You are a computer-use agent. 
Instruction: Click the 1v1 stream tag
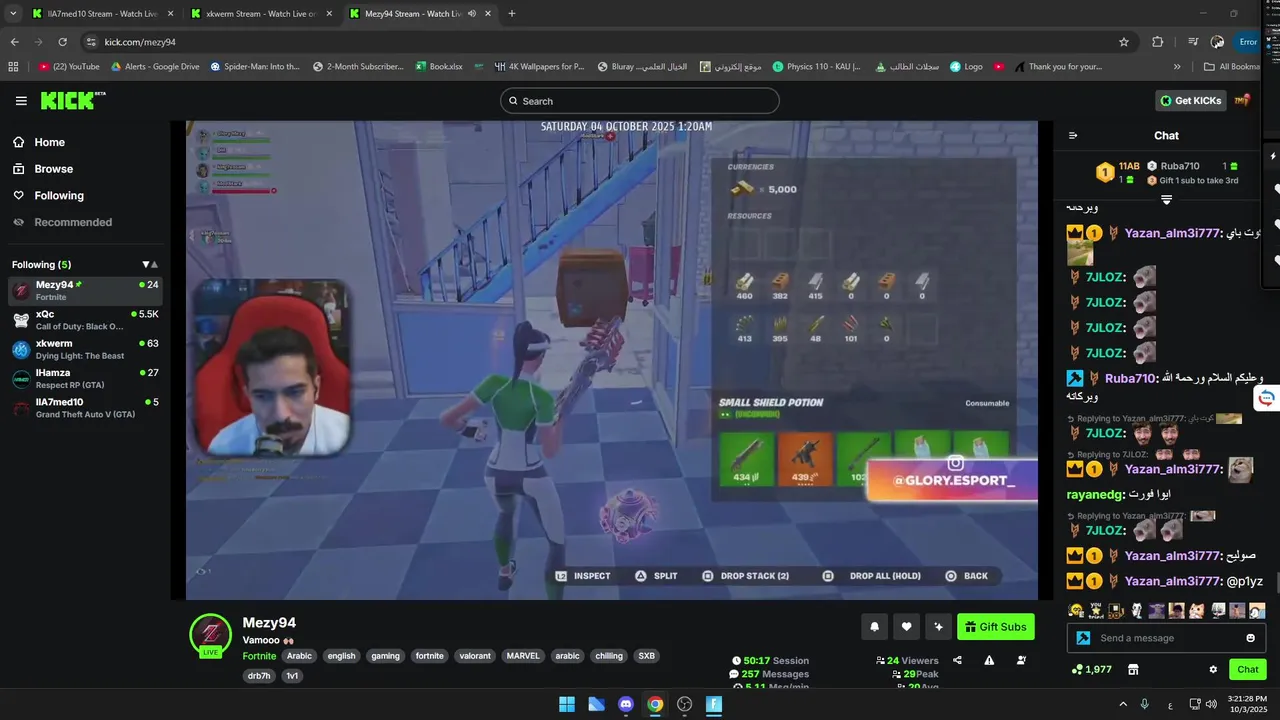[x=292, y=676]
